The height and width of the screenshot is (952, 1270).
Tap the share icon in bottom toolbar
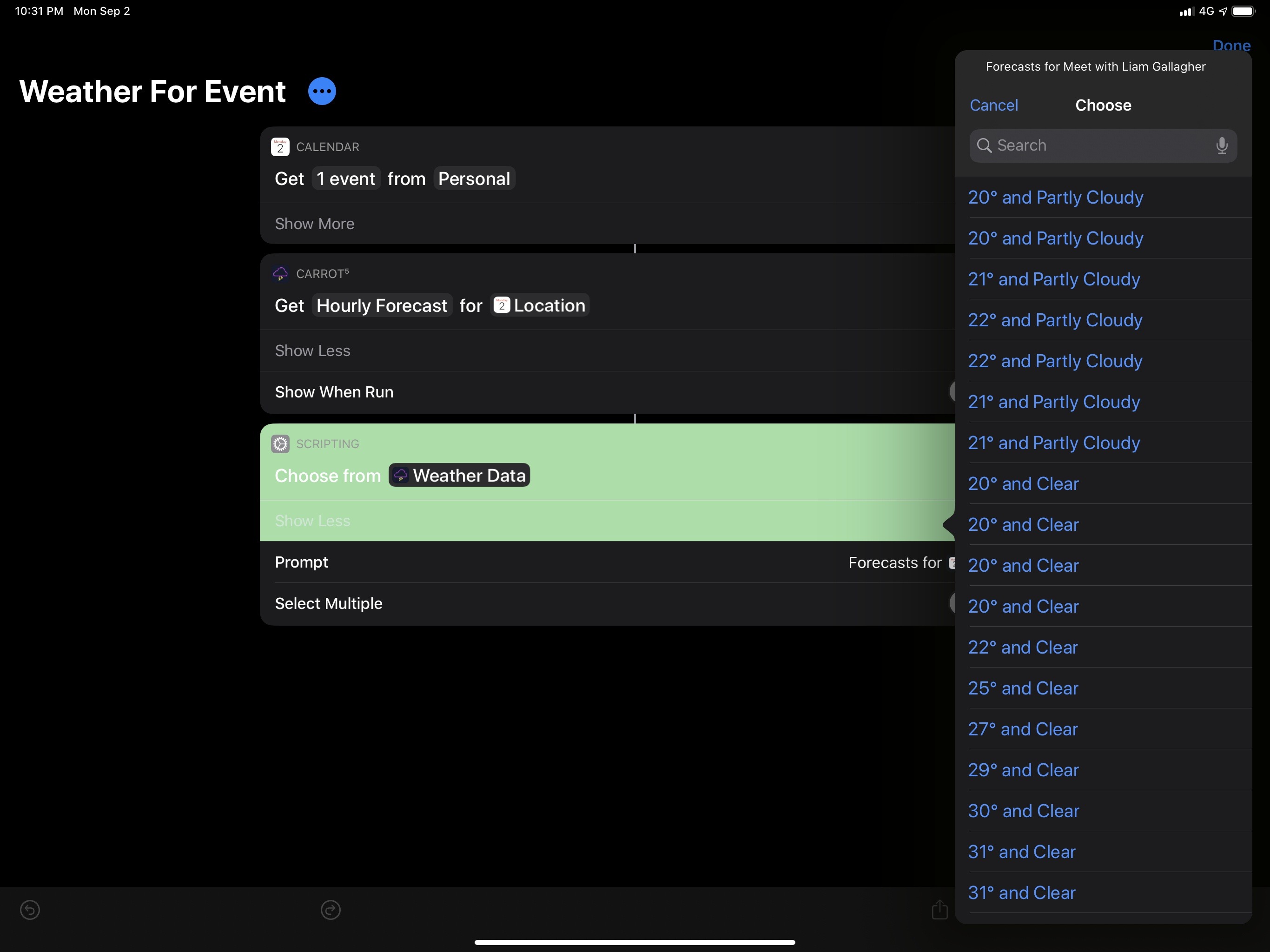pyautogui.click(x=939, y=910)
